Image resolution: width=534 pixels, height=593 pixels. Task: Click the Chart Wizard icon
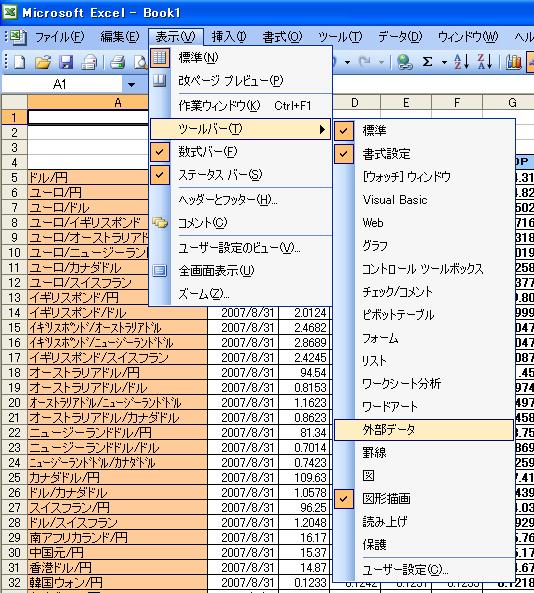click(x=514, y=62)
